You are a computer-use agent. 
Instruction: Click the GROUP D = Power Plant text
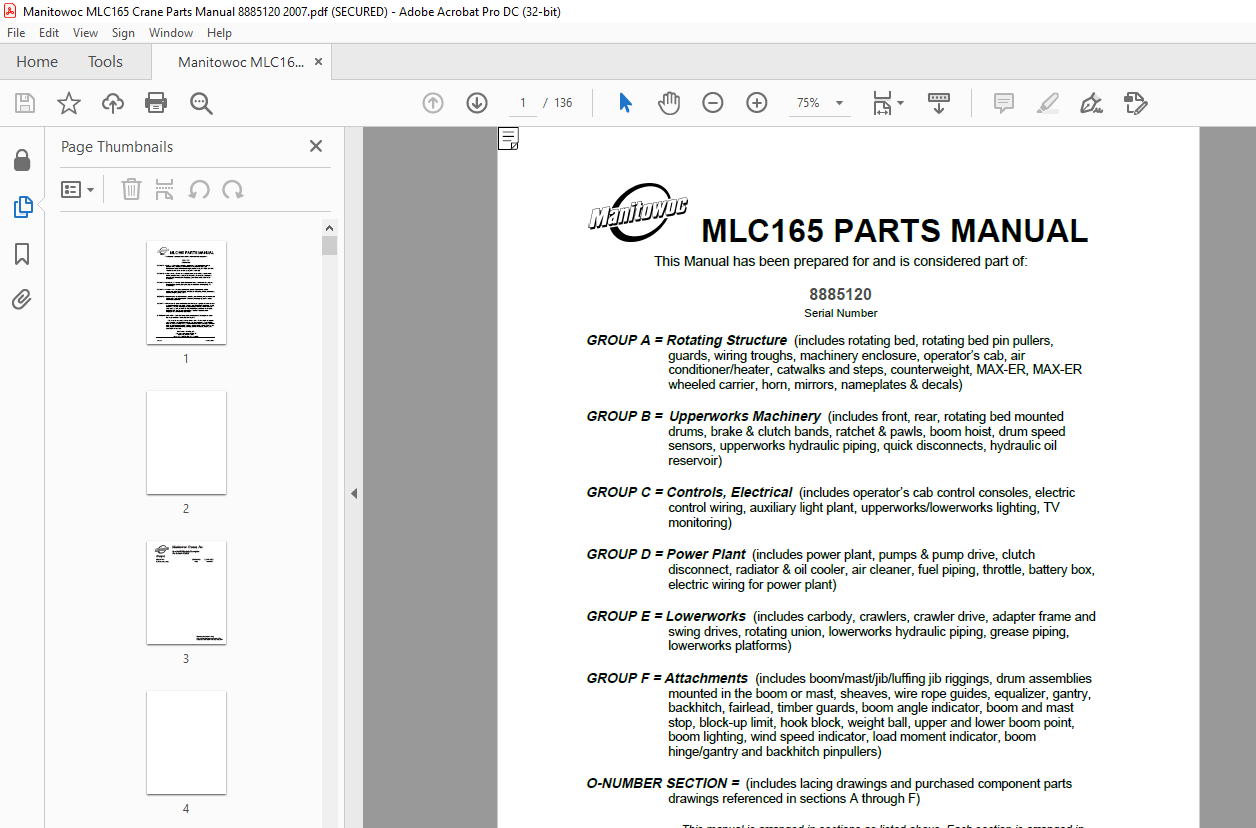click(666, 554)
